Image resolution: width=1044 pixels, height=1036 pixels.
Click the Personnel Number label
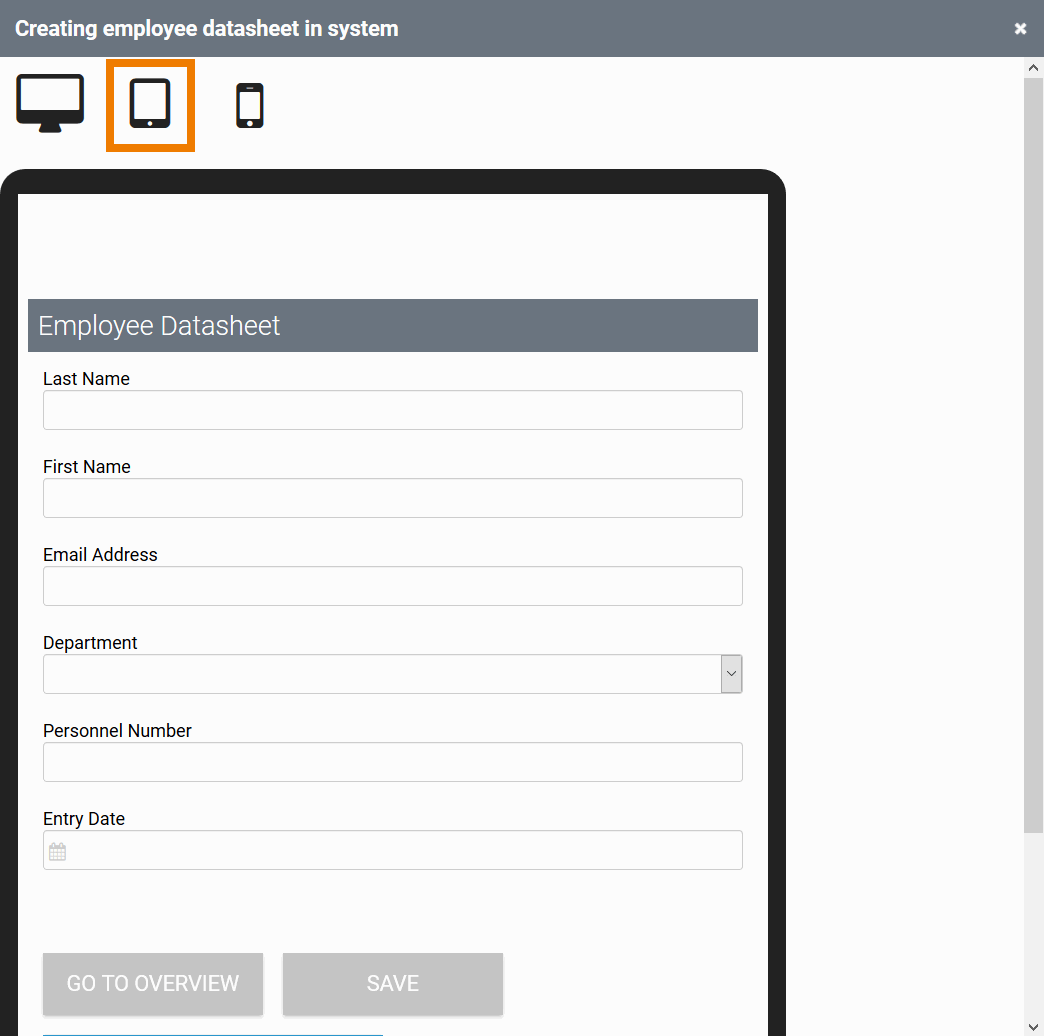click(117, 730)
